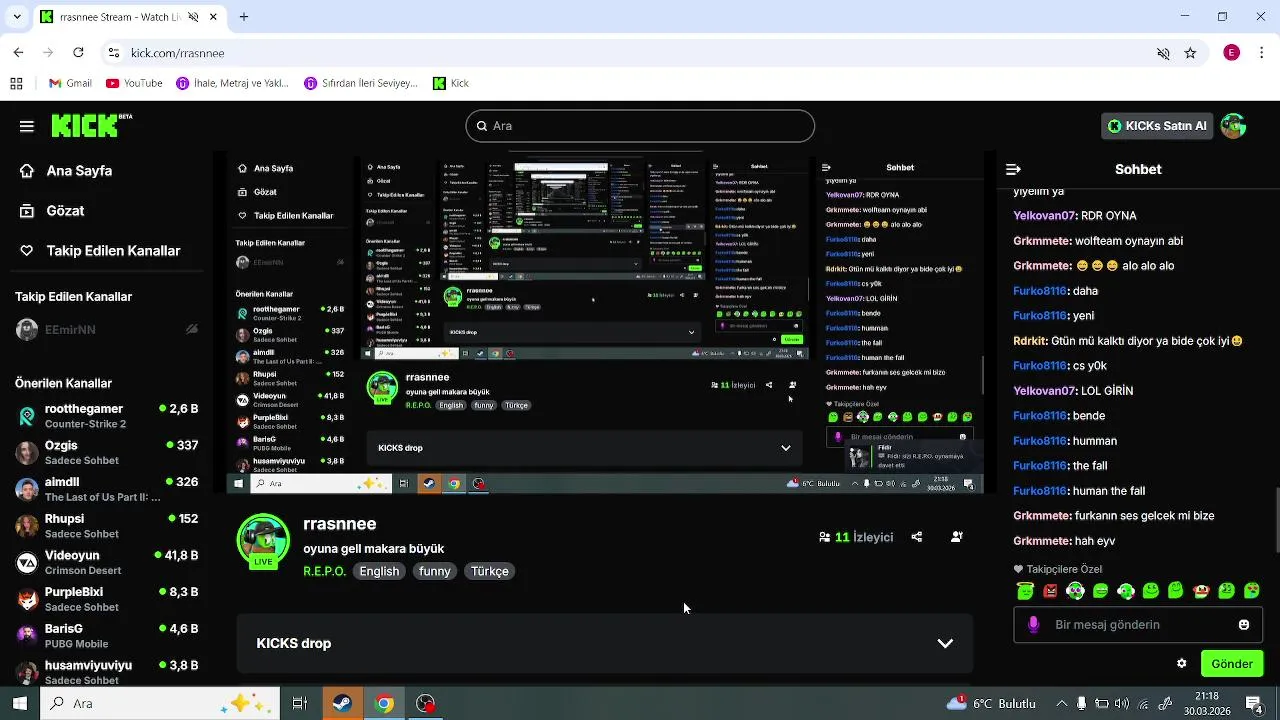Open the user profile avatar in Kick header
The image size is (1280, 720).
click(1233, 126)
